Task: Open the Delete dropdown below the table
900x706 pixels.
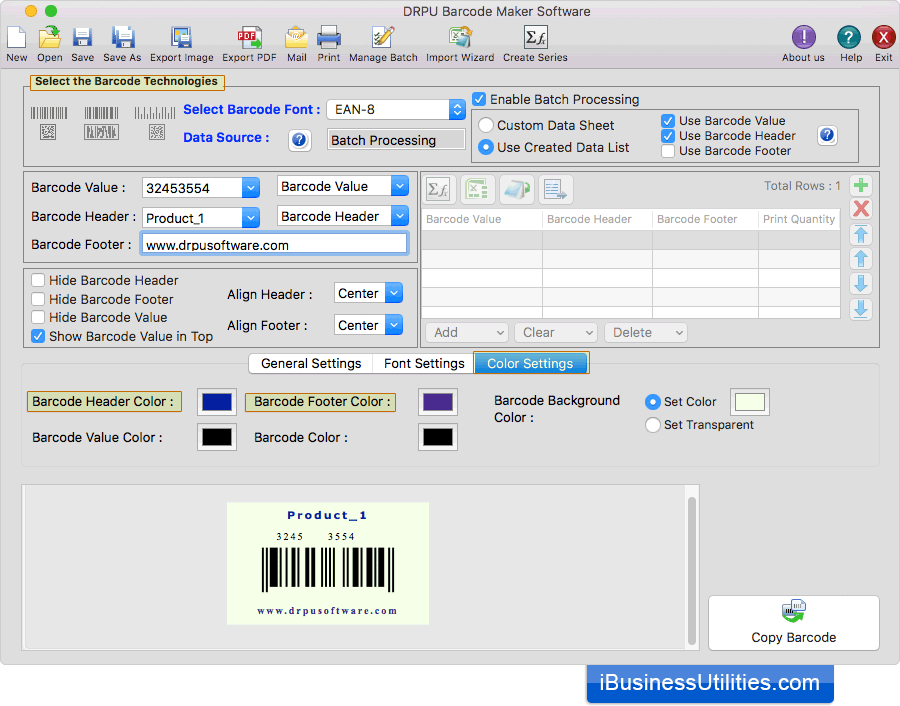Action: [646, 332]
